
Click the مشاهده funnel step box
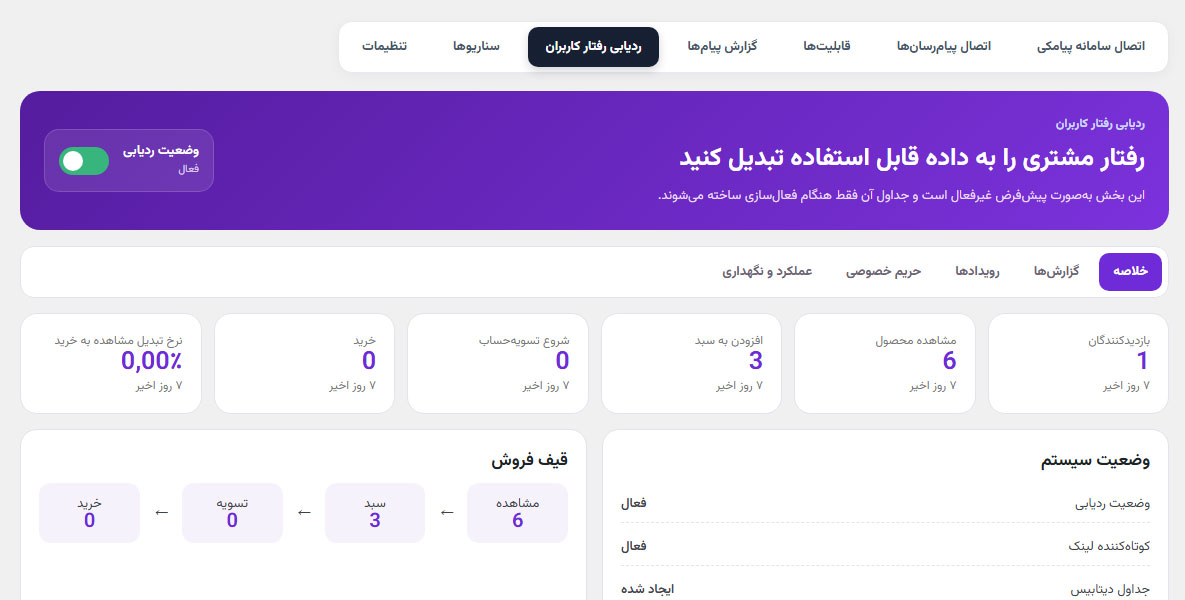click(x=517, y=513)
